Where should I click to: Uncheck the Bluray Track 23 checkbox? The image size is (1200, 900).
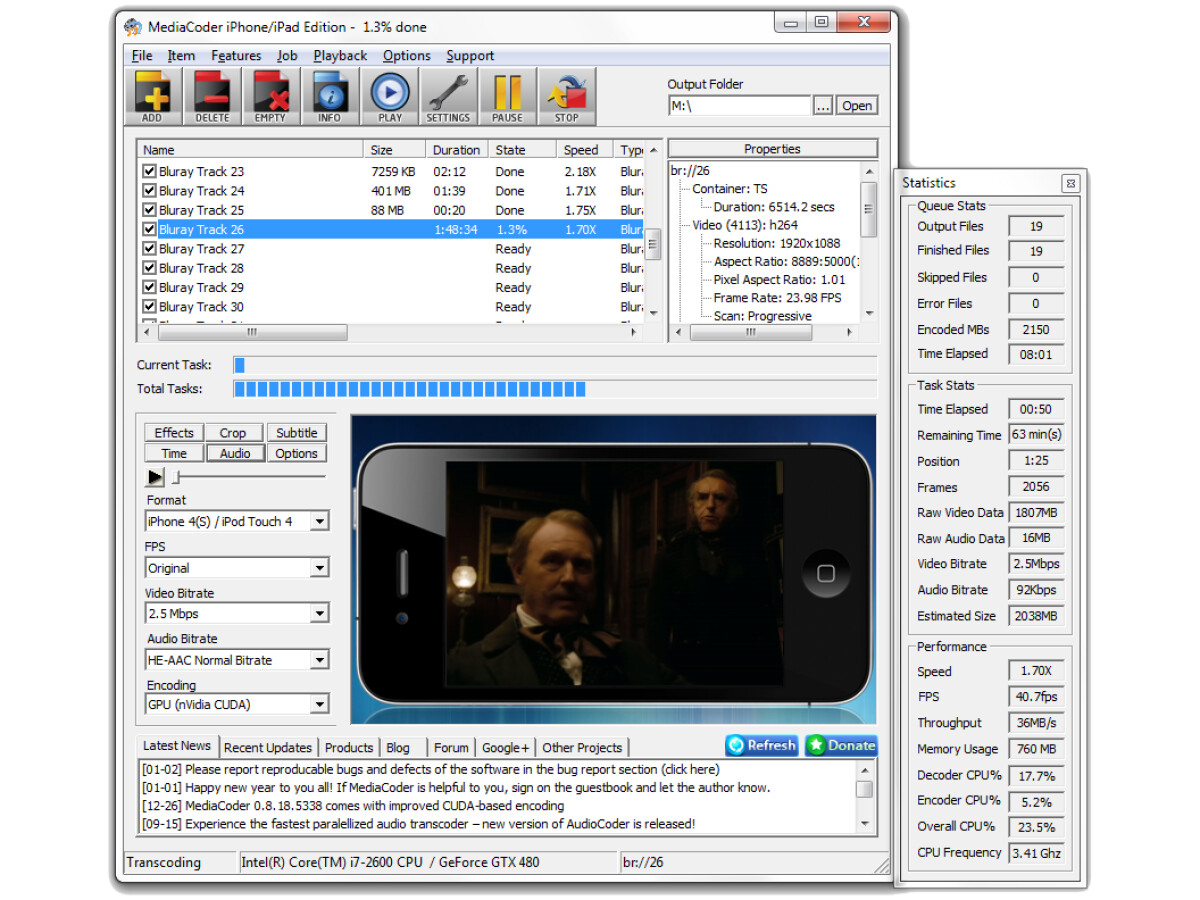point(149,172)
